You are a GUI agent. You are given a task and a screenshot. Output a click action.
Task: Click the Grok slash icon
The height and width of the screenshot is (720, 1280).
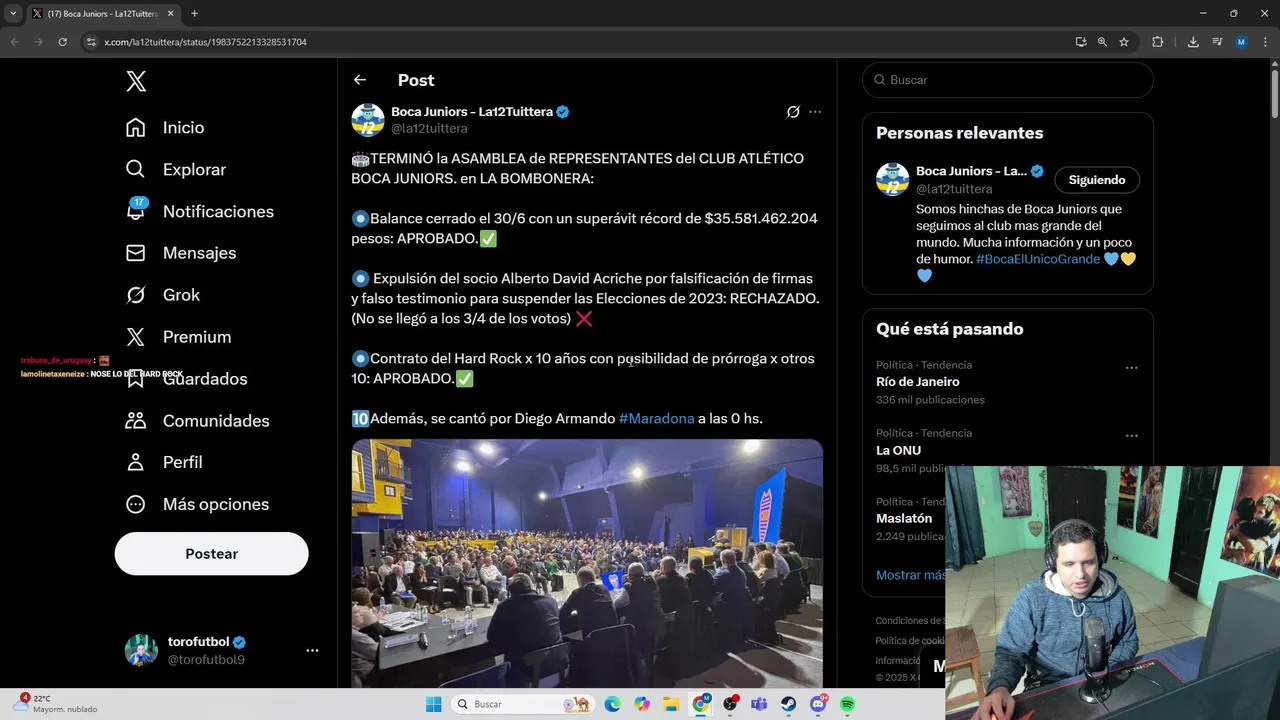[x=136, y=295]
